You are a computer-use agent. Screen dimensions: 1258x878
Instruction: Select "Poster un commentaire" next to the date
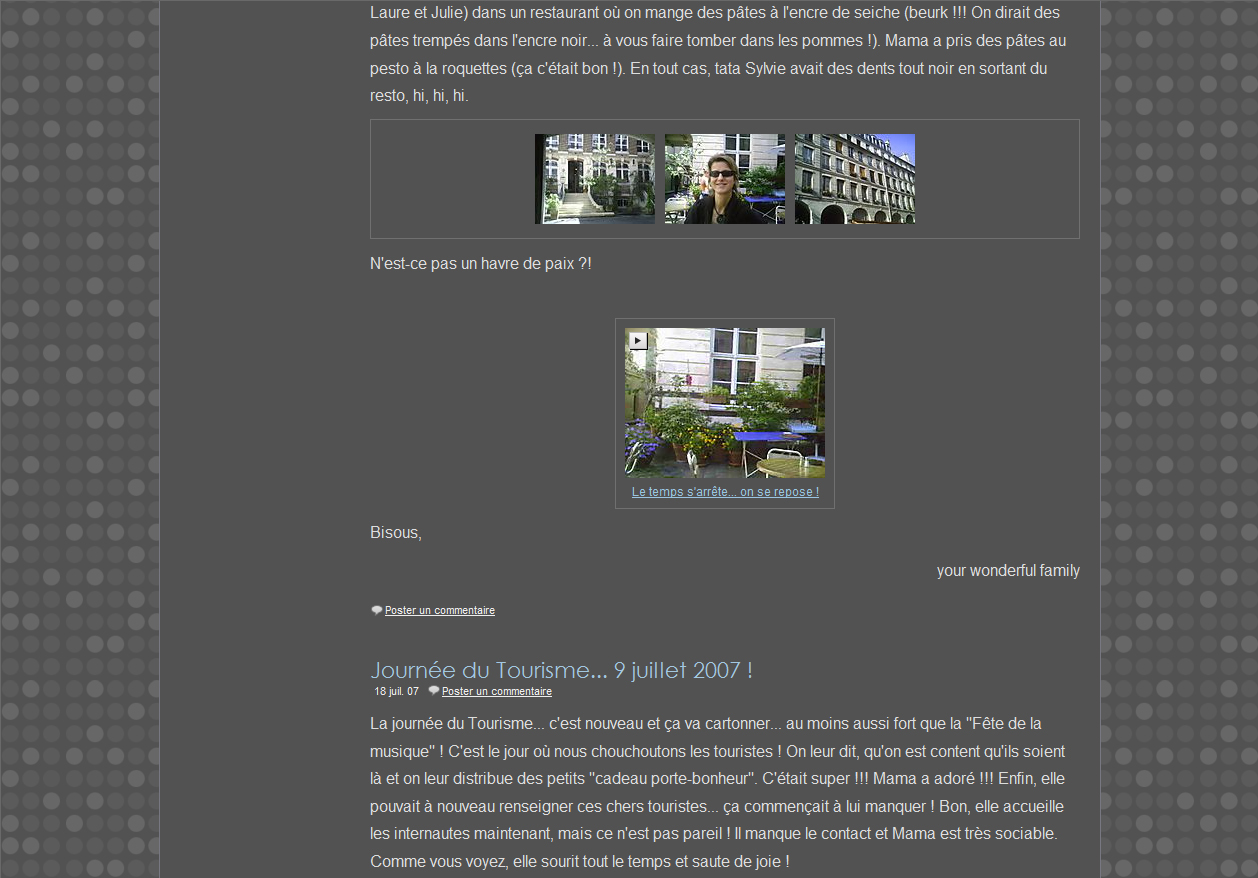pyautogui.click(x=497, y=691)
